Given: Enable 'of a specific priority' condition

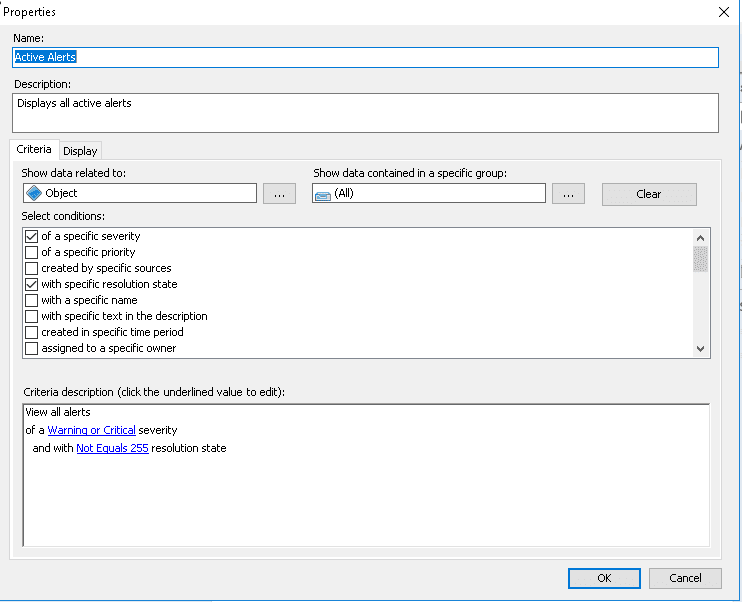Looking at the screenshot, I should click(x=31, y=252).
